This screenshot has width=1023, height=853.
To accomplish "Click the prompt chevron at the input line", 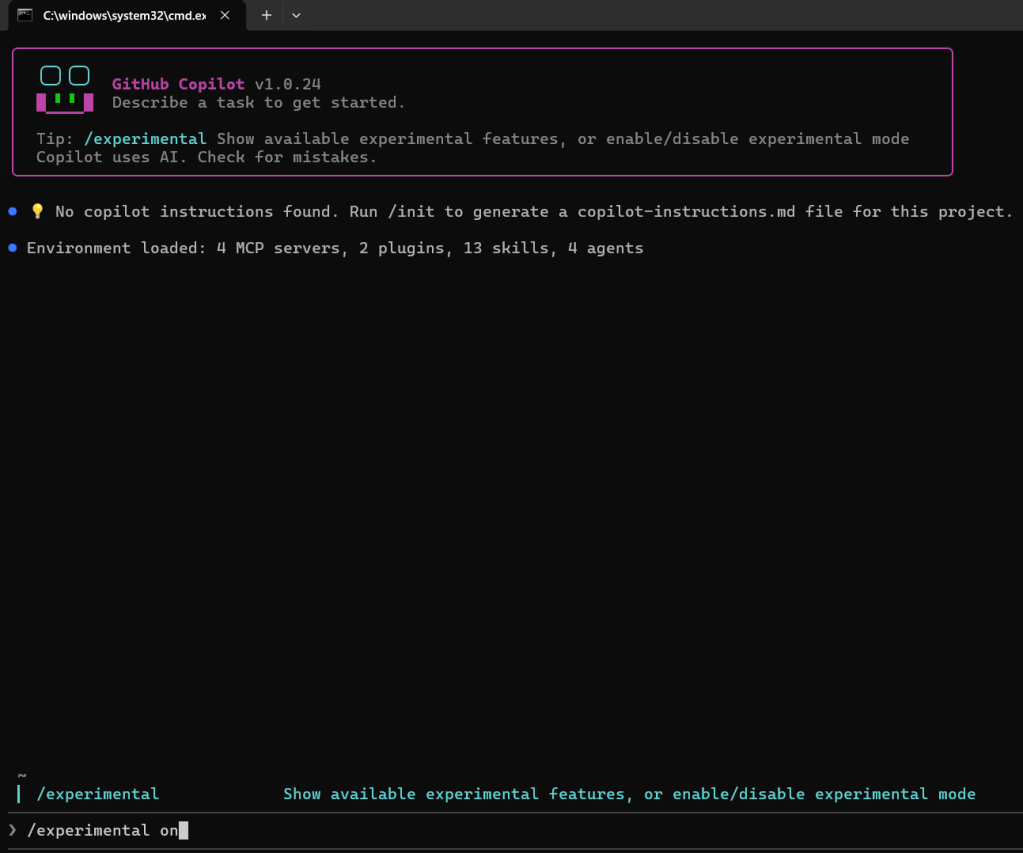I will pyautogui.click(x=13, y=830).
